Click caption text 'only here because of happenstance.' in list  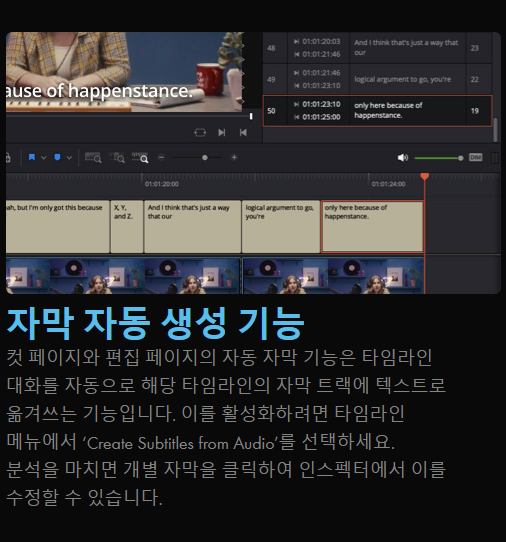pyautogui.click(x=388, y=110)
